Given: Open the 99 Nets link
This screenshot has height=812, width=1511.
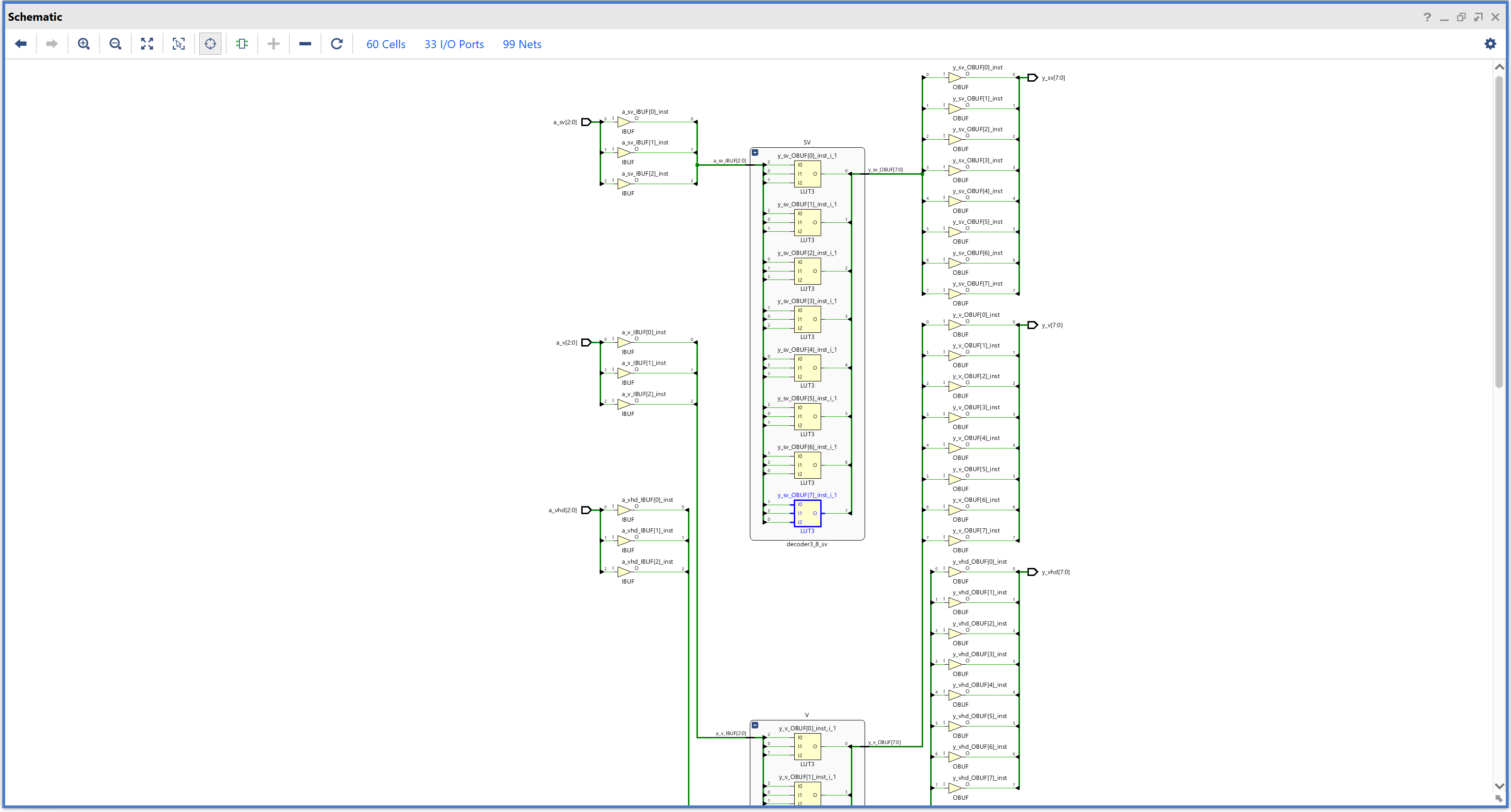Looking at the screenshot, I should [521, 44].
